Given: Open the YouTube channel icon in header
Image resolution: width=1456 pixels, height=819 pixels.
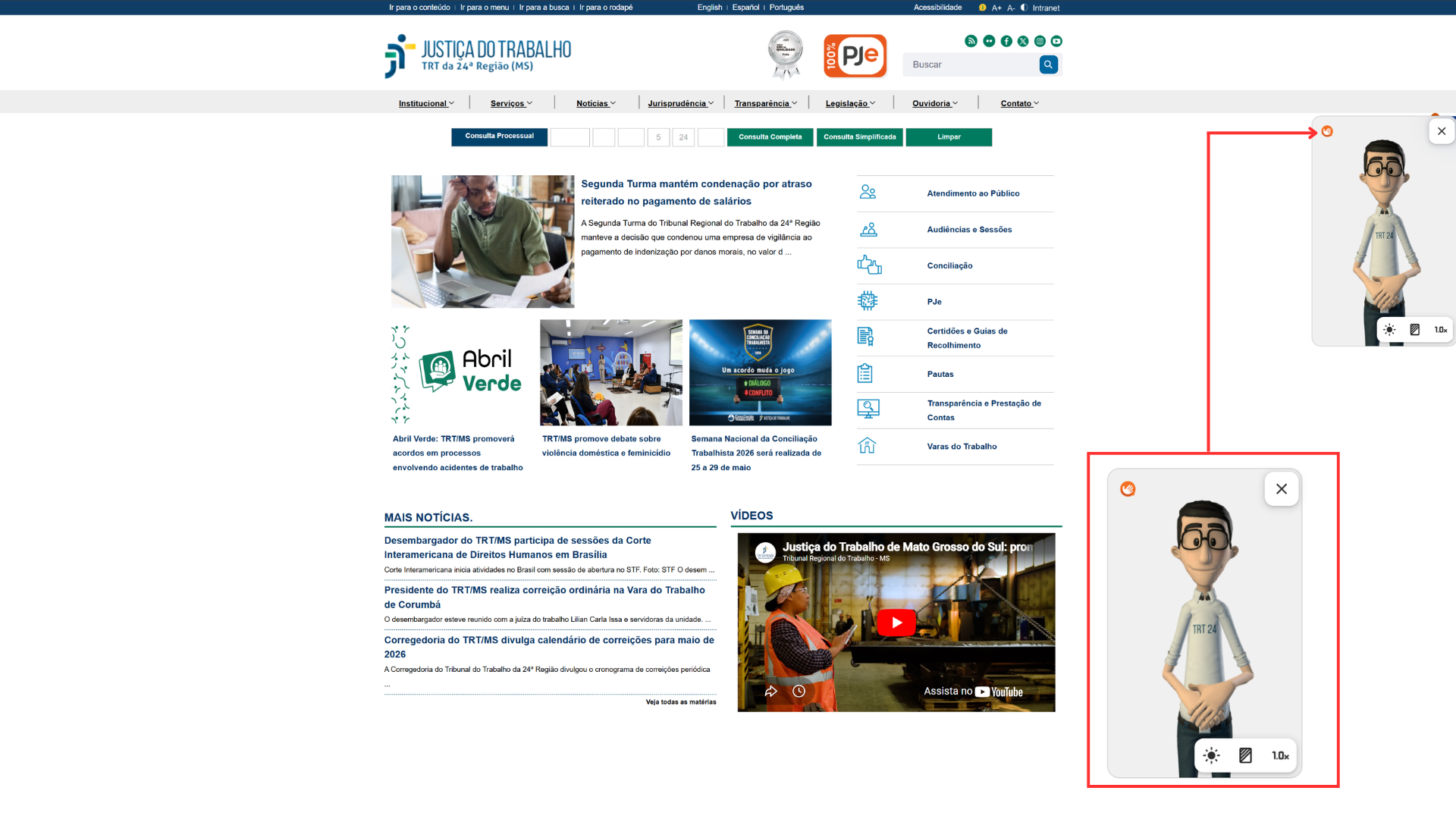Looking at the screenshot, I should 1056,41.
